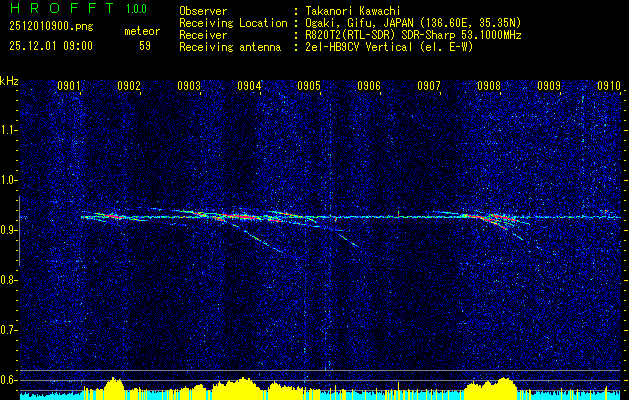Image resolution: width=629 pixels, height=400 pixels.
Task: Click the 1.0 kHz axis label
Action: click(8, 181)
